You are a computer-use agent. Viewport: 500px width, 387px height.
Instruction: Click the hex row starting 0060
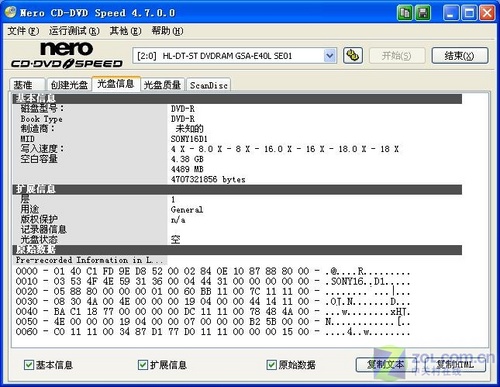point(212,332)
